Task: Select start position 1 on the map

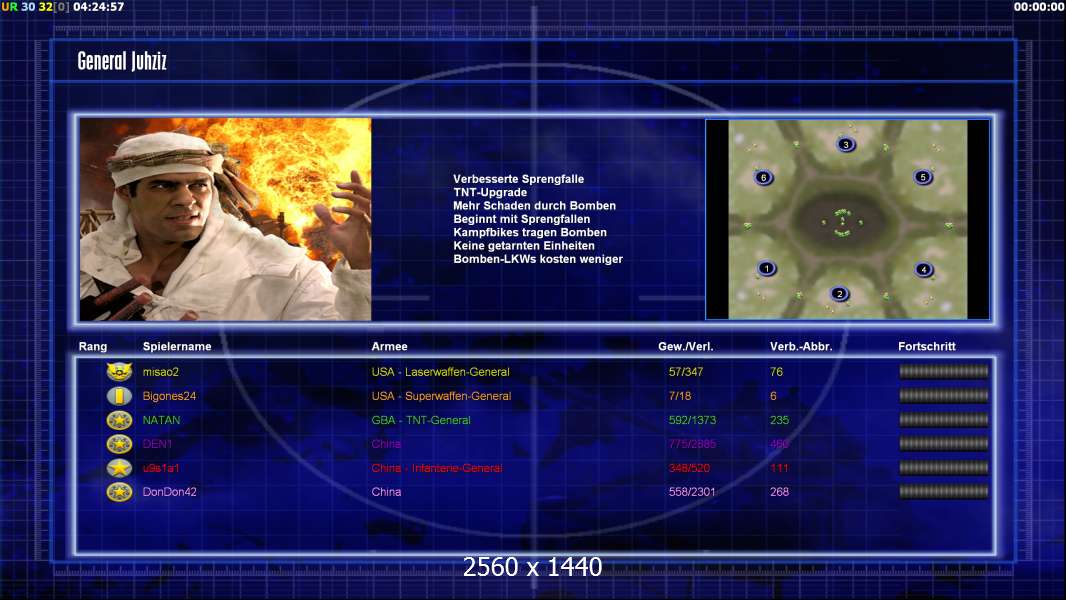Action: [x=767, y=268]
